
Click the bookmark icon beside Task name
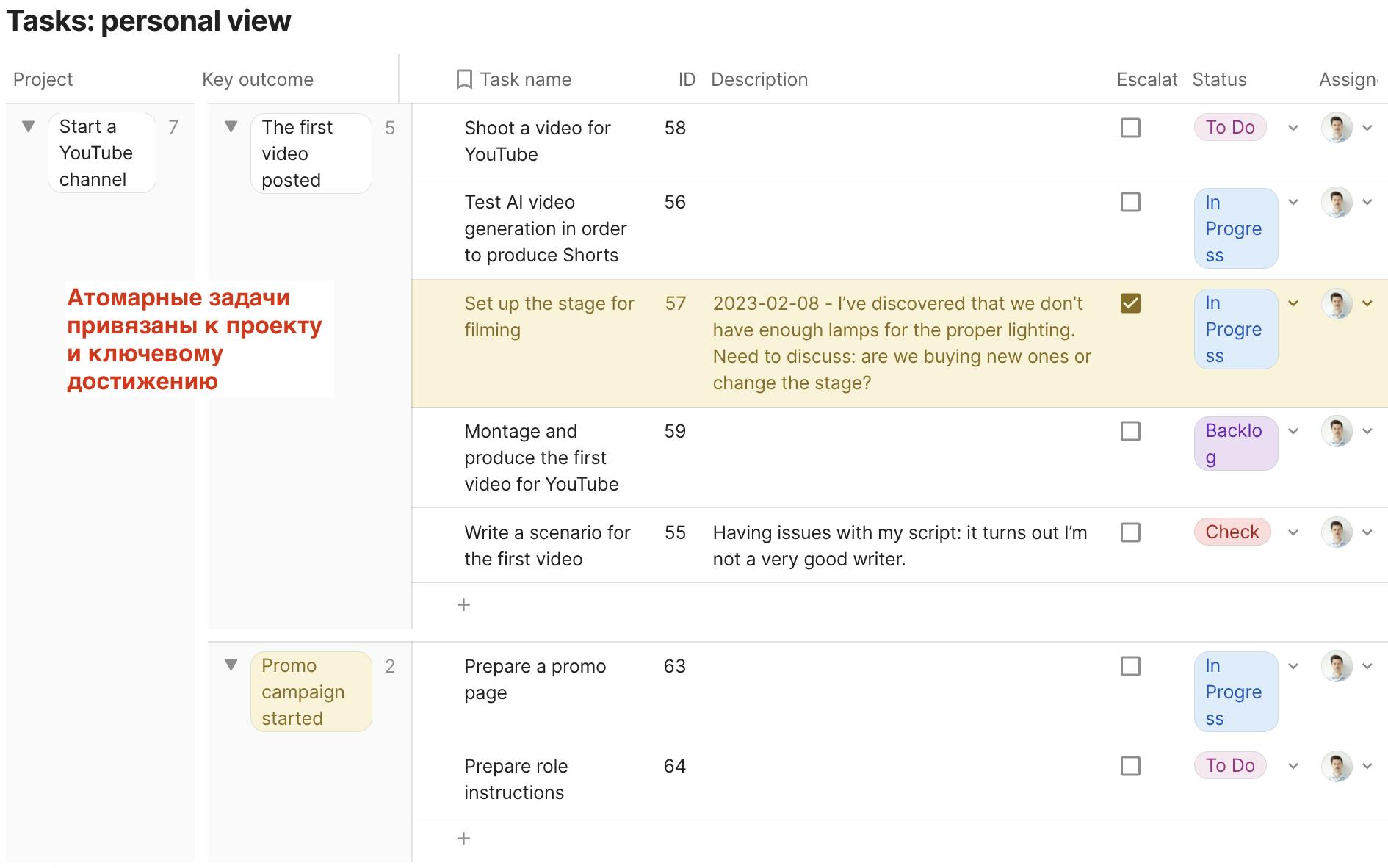(x=464, y=79)
